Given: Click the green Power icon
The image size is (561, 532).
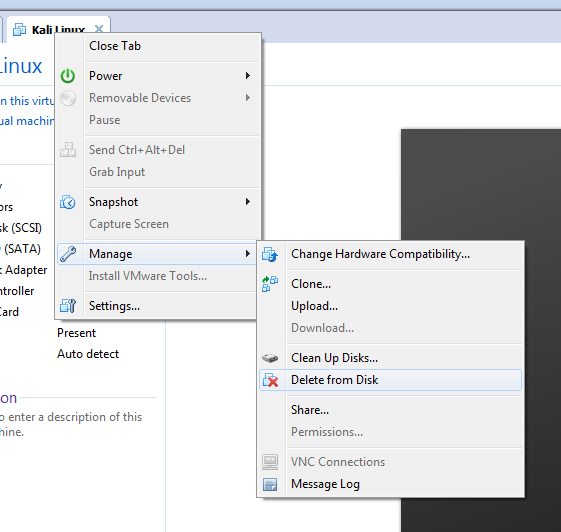Looking at the screenshot, I should [x=68, y=76].
